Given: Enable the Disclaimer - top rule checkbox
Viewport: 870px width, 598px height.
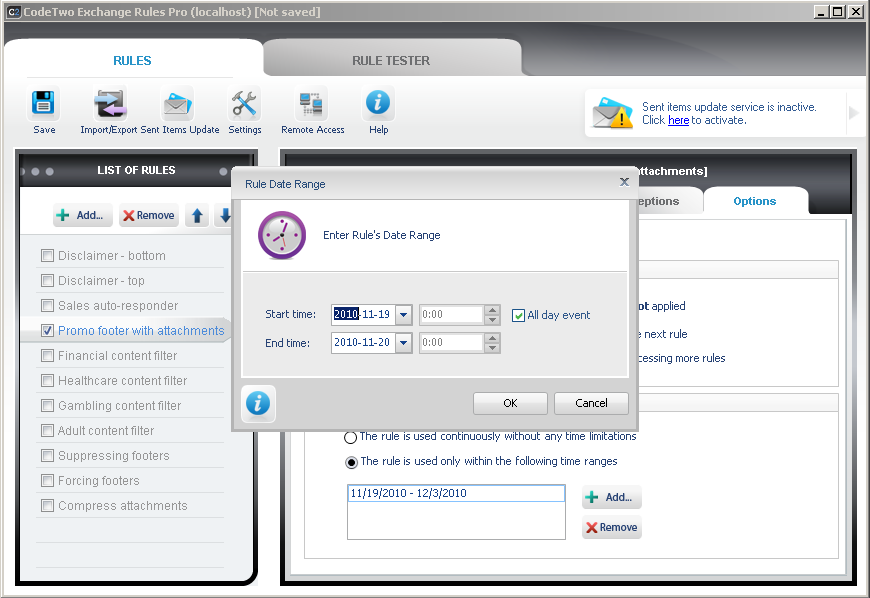Looking at the screenshot, I should coord(47,281).
